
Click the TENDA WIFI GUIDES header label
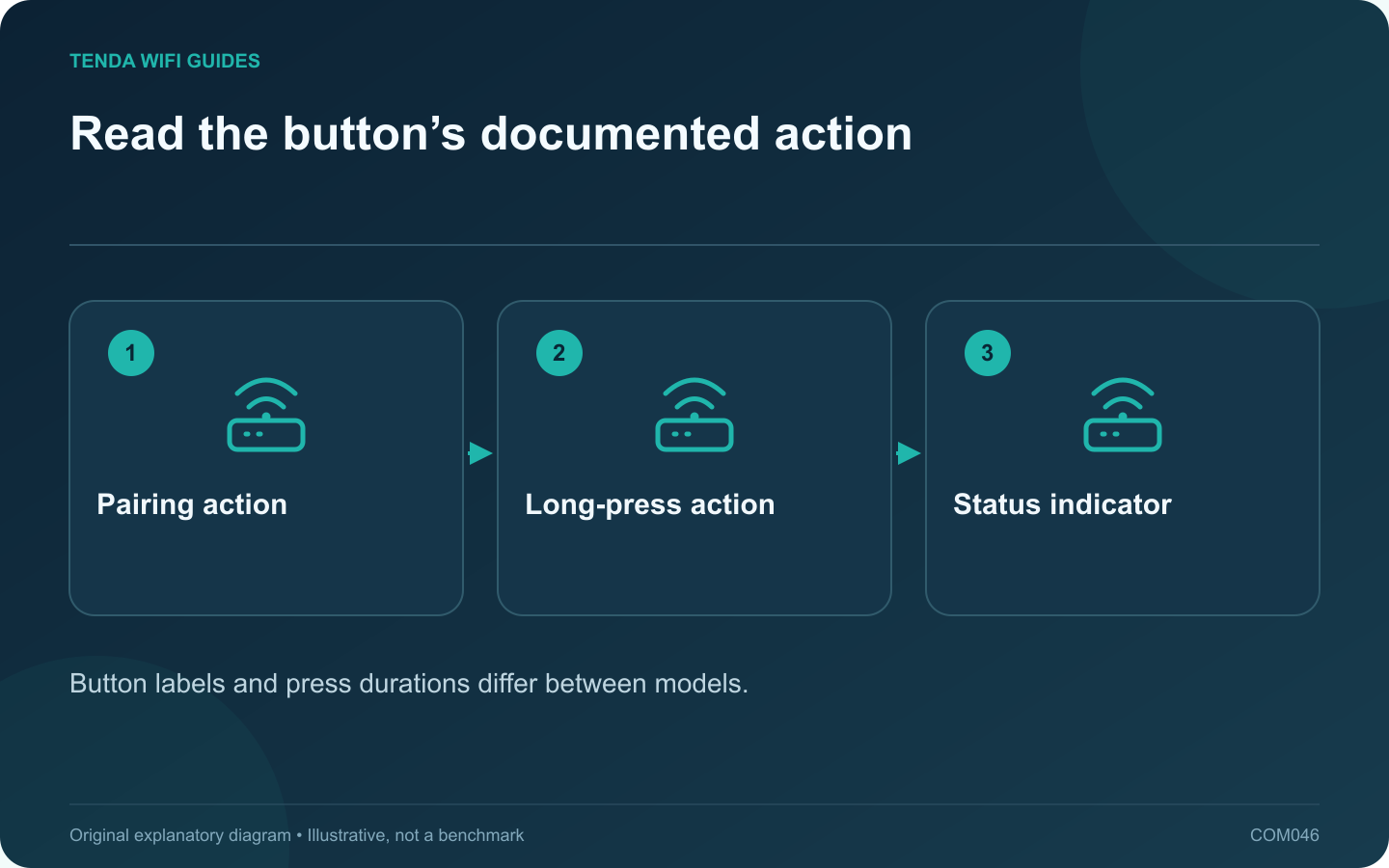[165, 61]
